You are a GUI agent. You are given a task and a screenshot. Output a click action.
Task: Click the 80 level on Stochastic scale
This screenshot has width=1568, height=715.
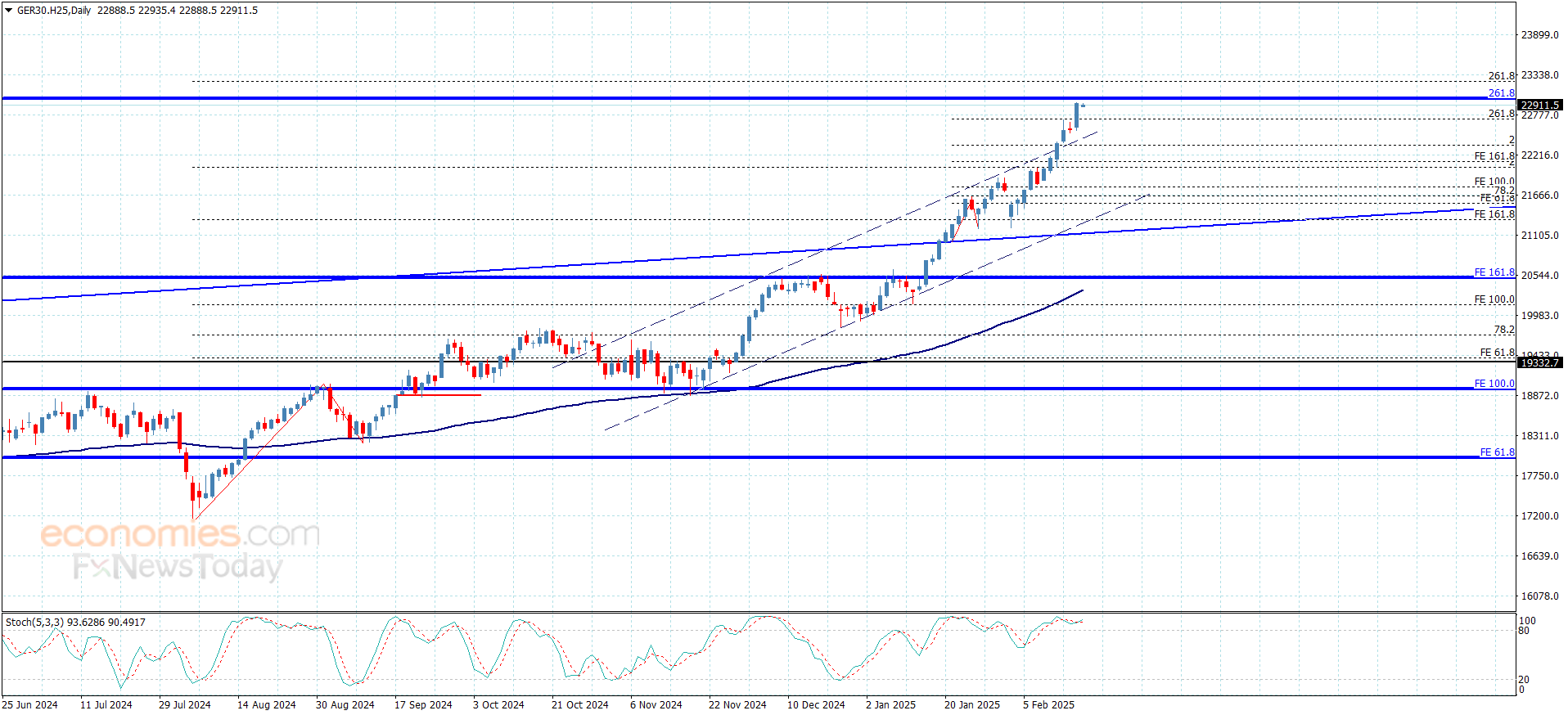tap(1524, 631)
